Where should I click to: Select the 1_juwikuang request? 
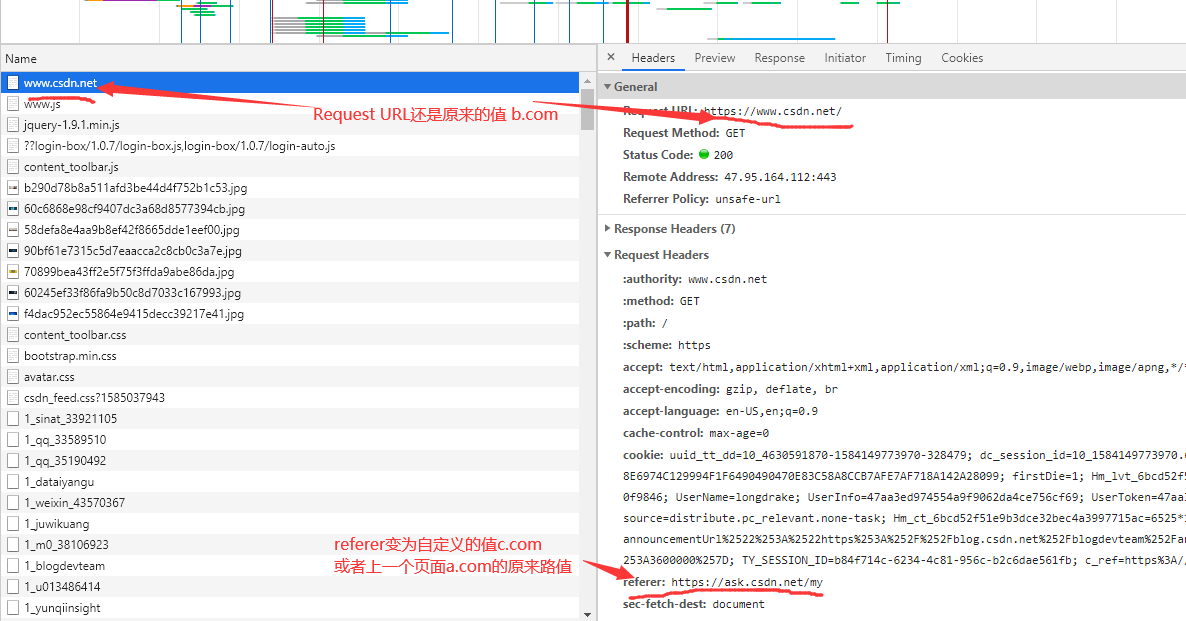[x=290, y=523]
